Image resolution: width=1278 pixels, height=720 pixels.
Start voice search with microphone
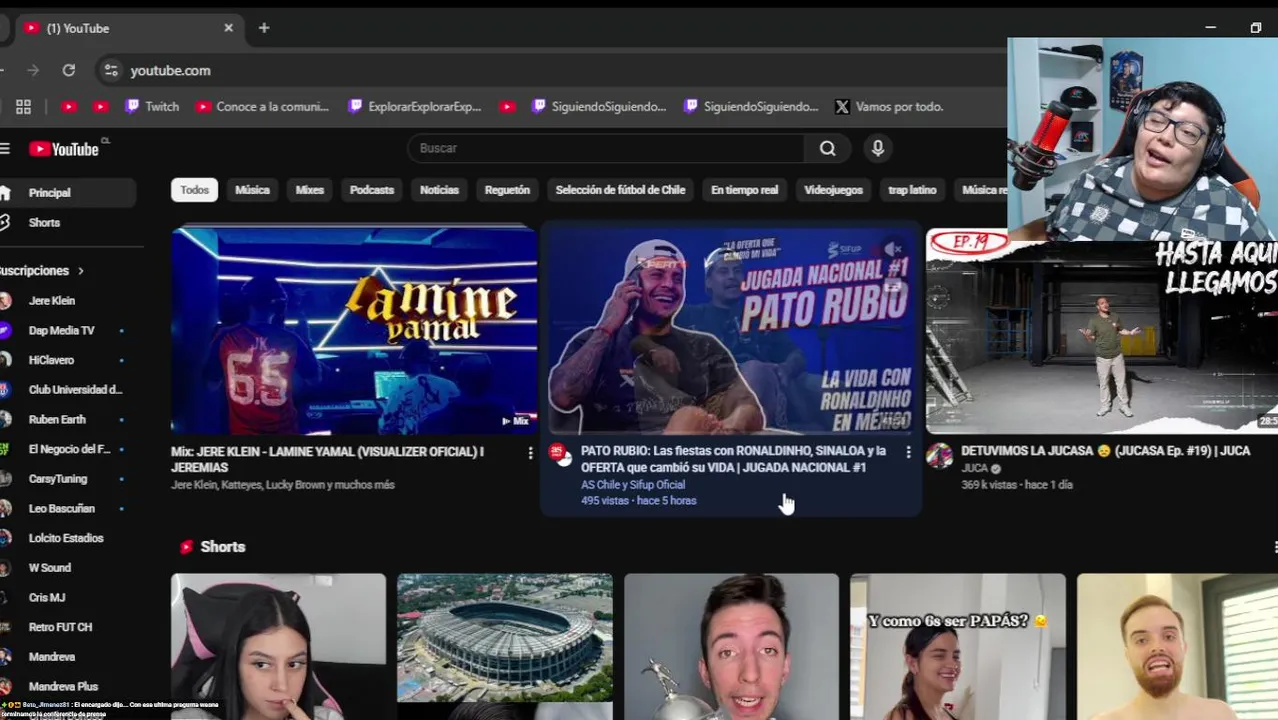coord(878,148)
